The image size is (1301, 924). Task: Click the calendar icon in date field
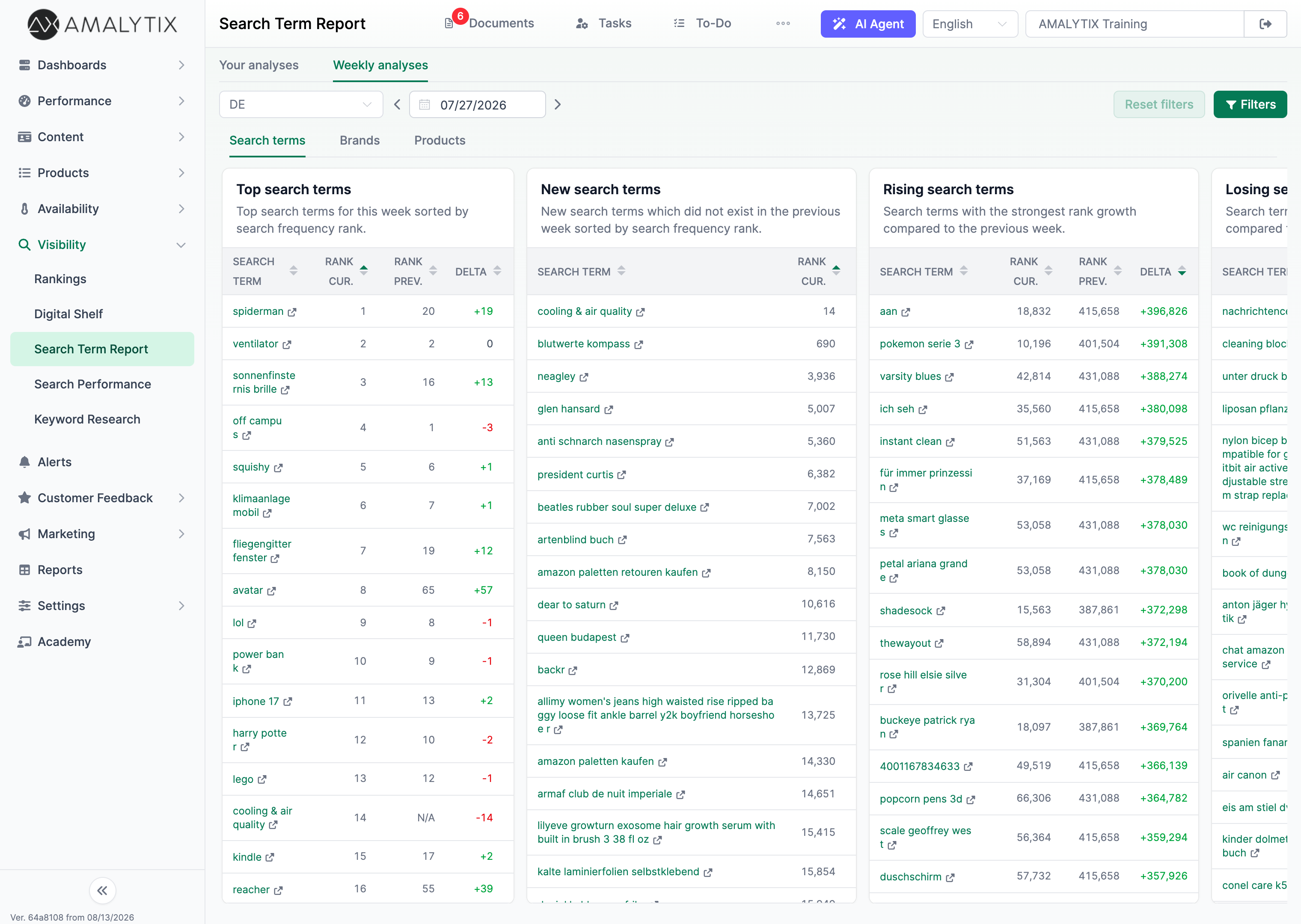pos(425,105)
